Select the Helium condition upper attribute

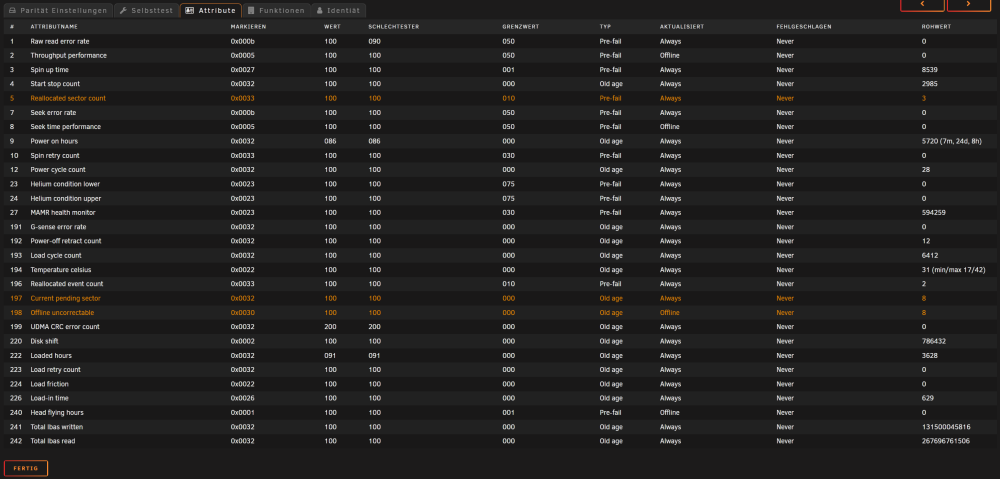tap(66, 198)
